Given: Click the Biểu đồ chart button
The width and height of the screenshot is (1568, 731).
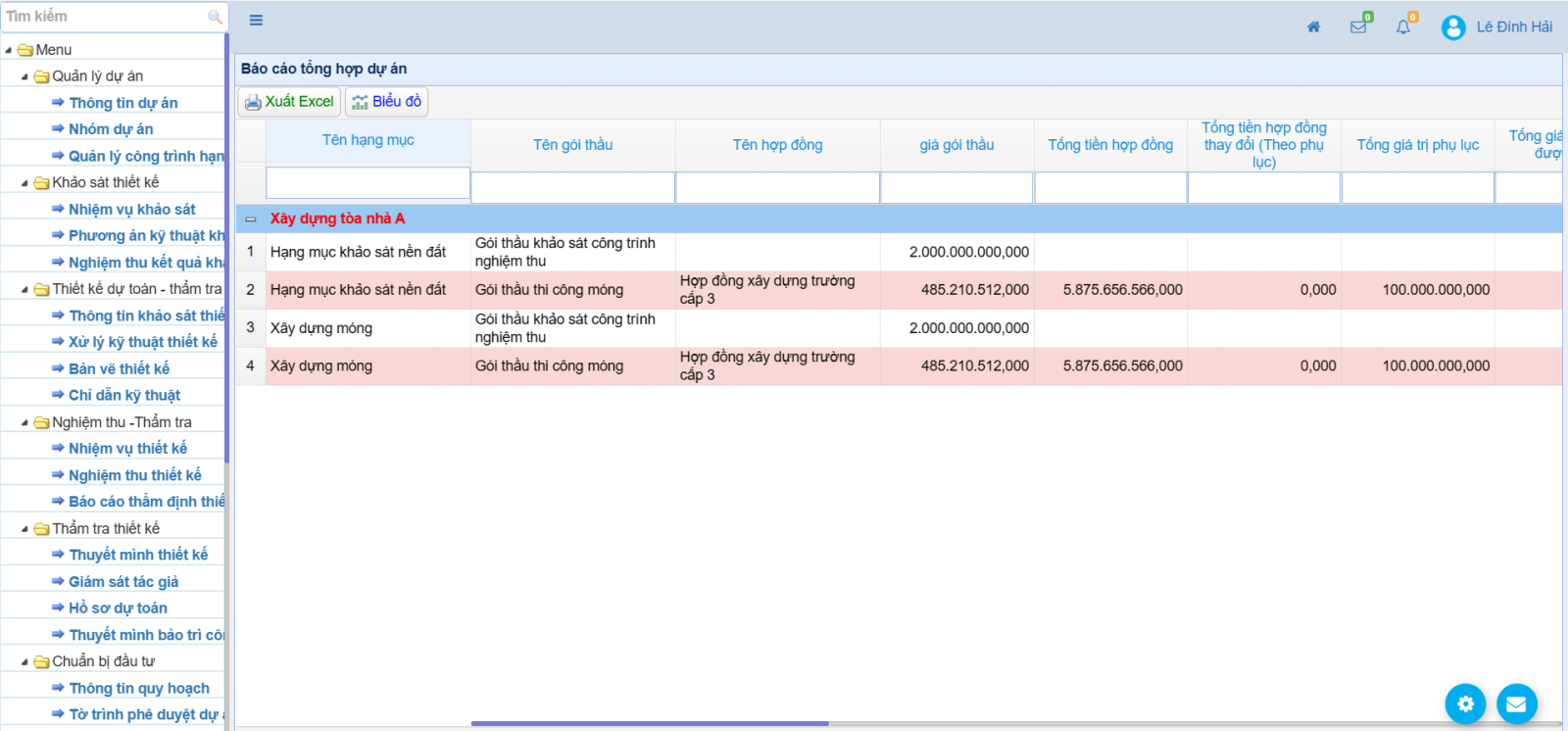Looking at the screenshot, I should [386, 102].
